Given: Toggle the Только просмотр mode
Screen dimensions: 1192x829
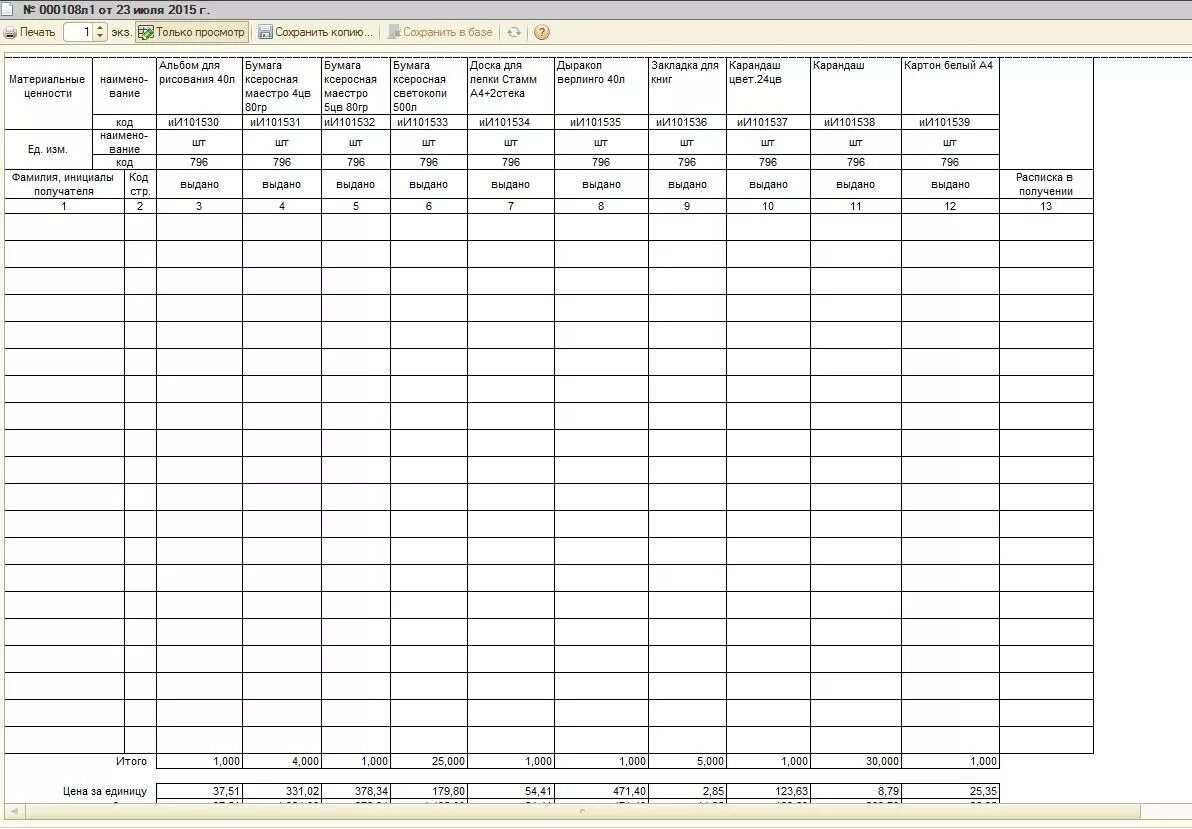Looking at the screenshot, I should tap(192, 33).
